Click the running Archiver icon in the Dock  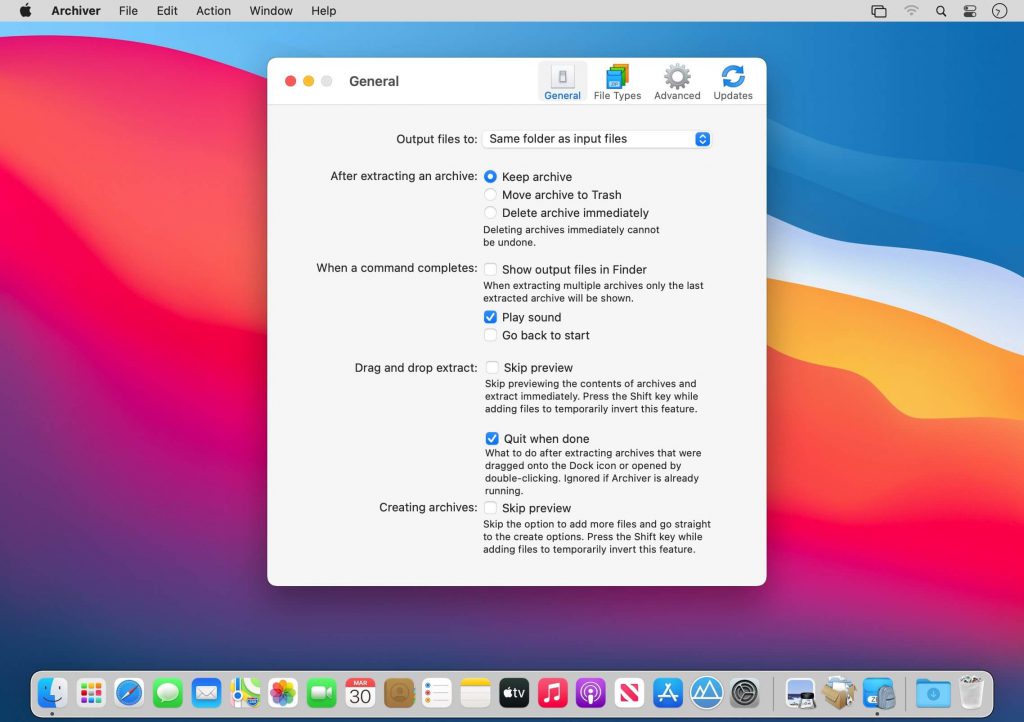[877, 691]
